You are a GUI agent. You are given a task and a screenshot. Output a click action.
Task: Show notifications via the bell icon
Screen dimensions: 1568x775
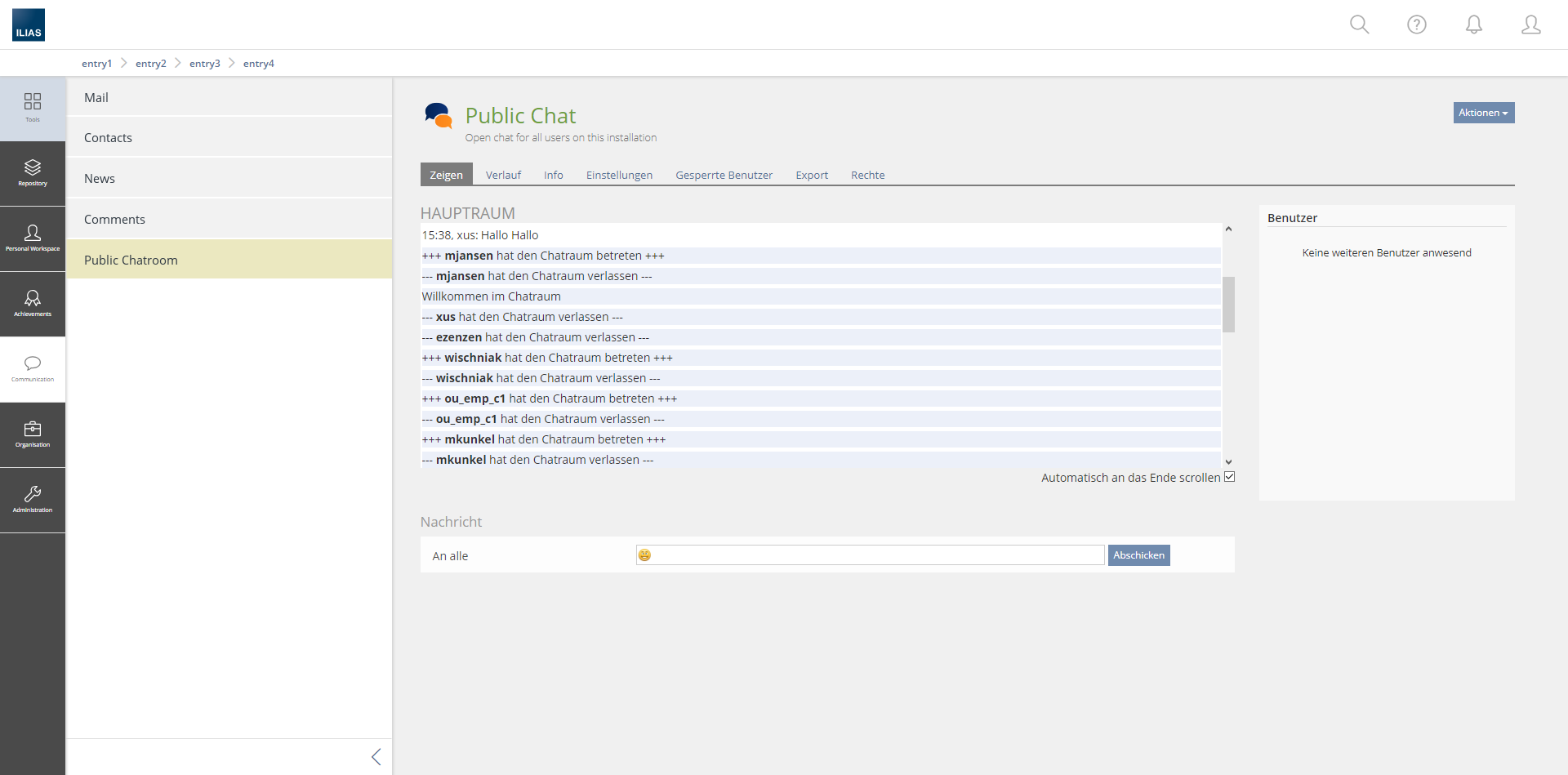(1473, 24)
